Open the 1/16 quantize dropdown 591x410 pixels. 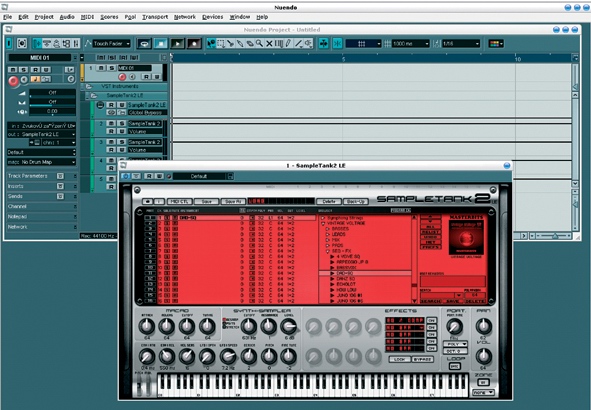tap(461, 44)
